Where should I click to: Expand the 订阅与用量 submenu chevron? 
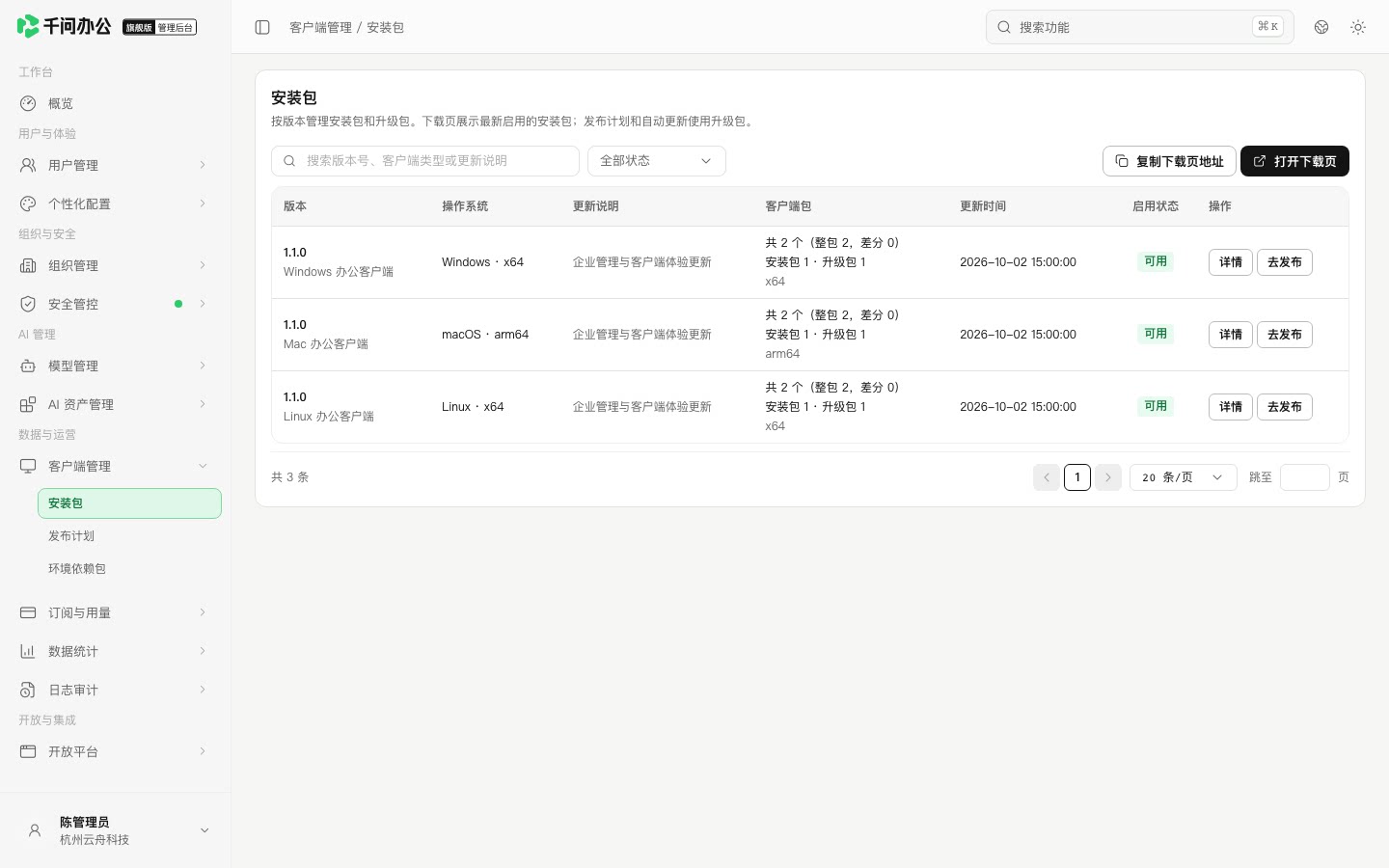(203, 612)
